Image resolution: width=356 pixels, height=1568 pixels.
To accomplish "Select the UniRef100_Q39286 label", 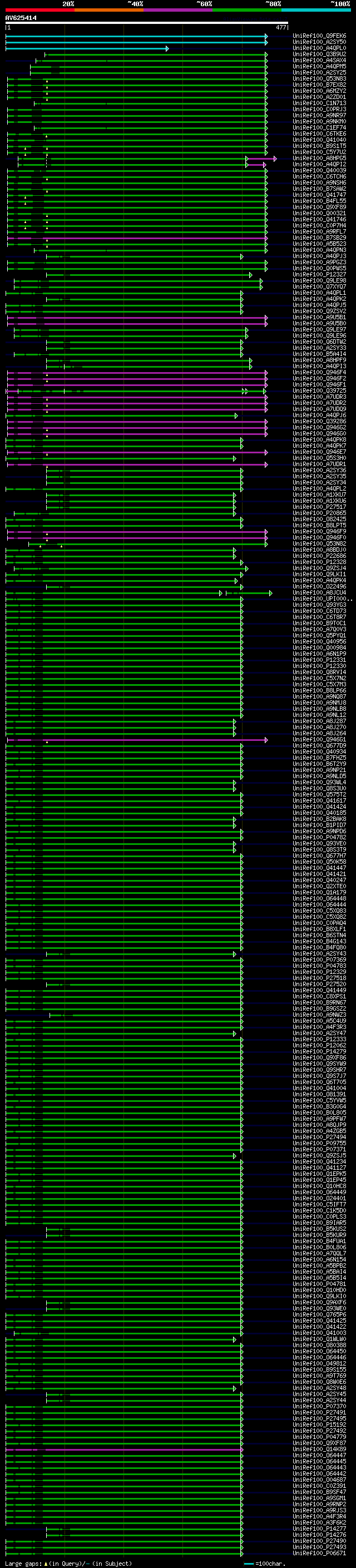I will coord(319,421).
